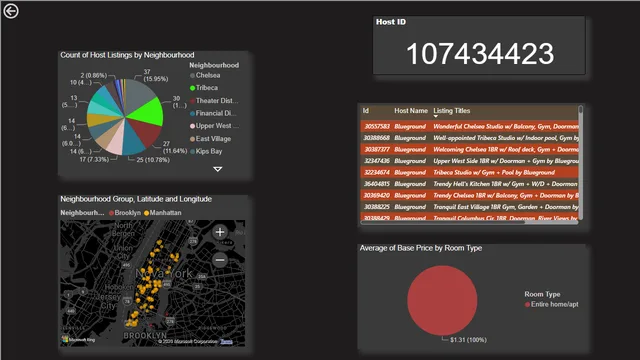The width and height of the screenshot is (640, 360).
Task: Click 'Average of Base Price by Room Type' title
Action: click(421, 248)
